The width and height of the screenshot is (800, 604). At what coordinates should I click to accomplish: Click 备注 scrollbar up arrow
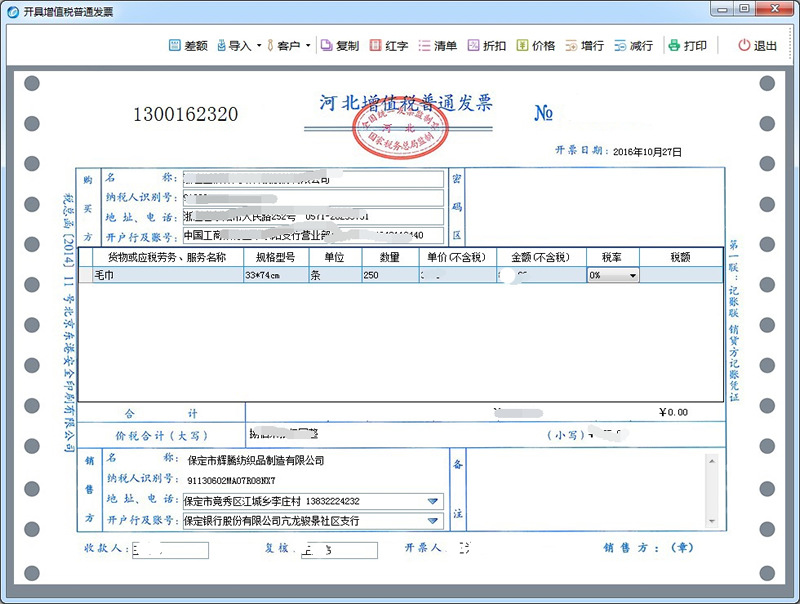click(x=712, y=461)
